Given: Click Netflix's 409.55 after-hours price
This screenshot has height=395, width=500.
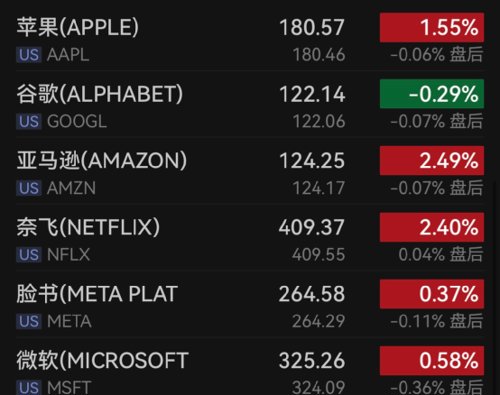Looking at the screenshot, I should click(318, 255).
